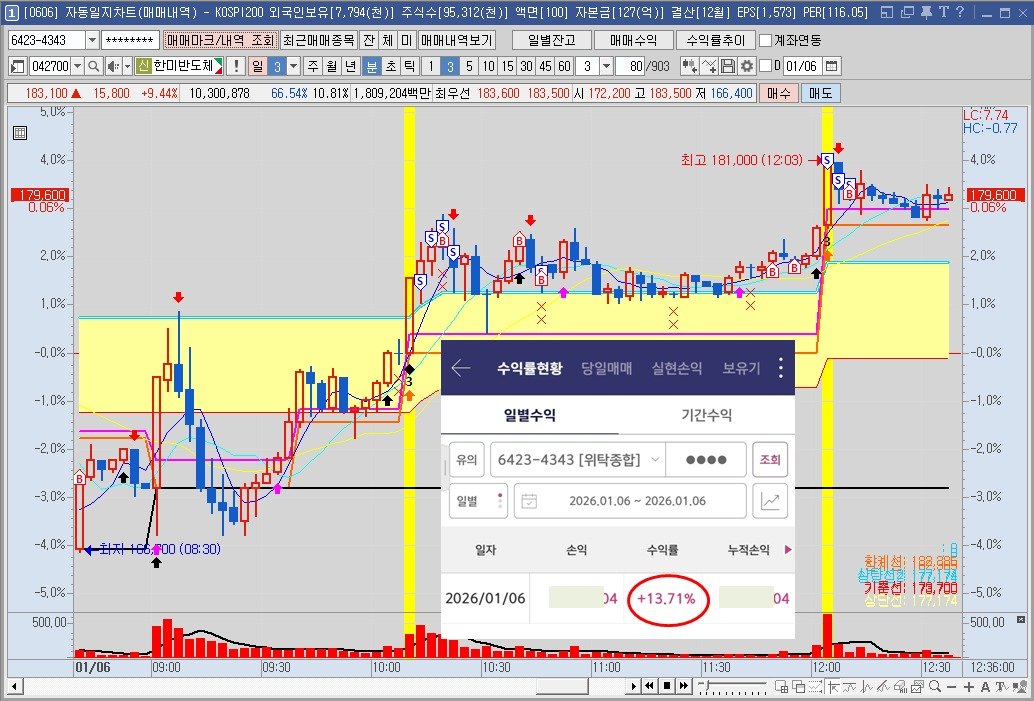Viewport: 1034px width, 701px height.
Task: Click the stock search magnifier icon
Action: [x=93, y=66]
